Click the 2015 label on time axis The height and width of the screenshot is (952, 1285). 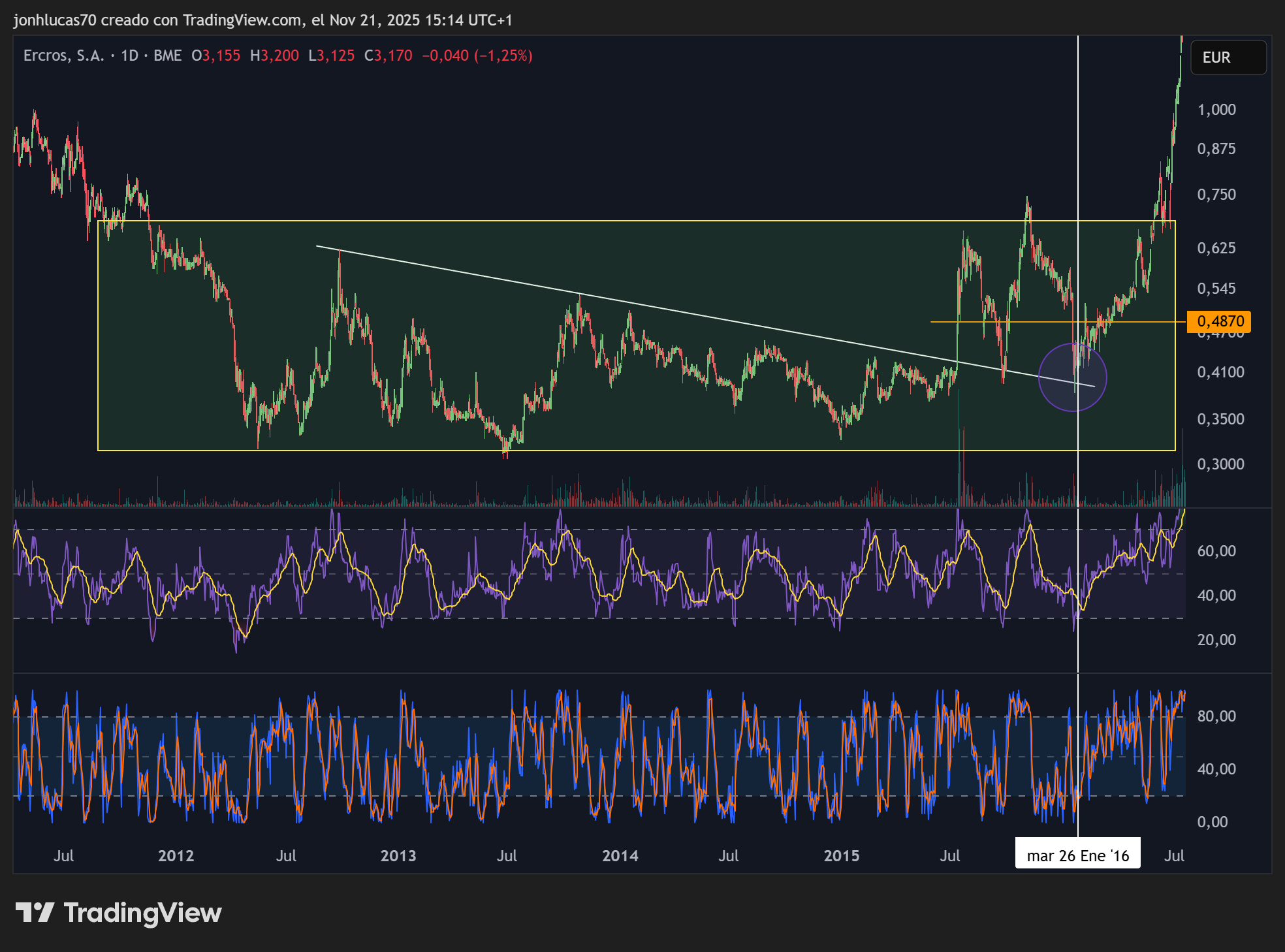click(841, 856)
